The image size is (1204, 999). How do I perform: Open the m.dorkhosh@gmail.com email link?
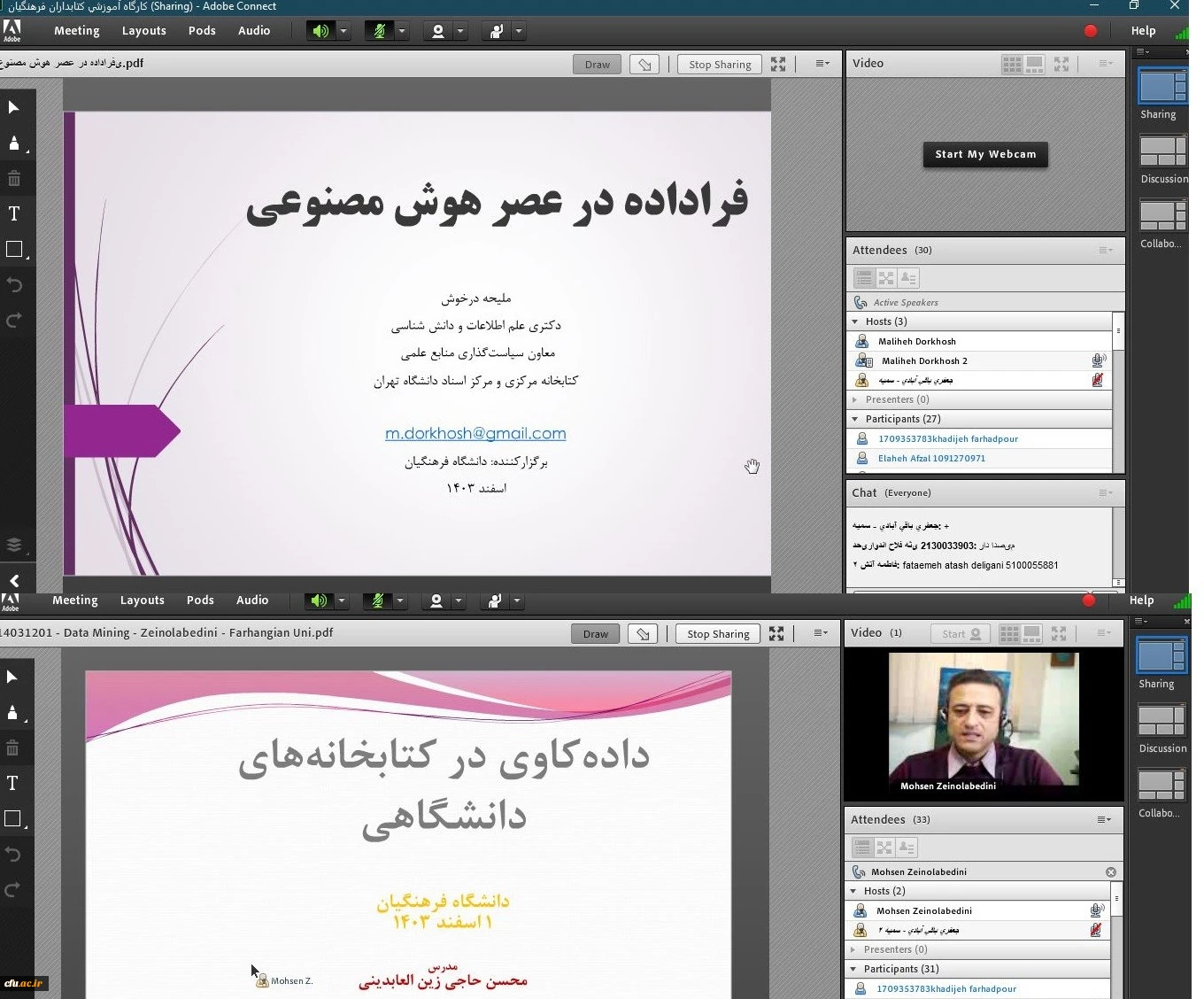click(x=475, y=433)
